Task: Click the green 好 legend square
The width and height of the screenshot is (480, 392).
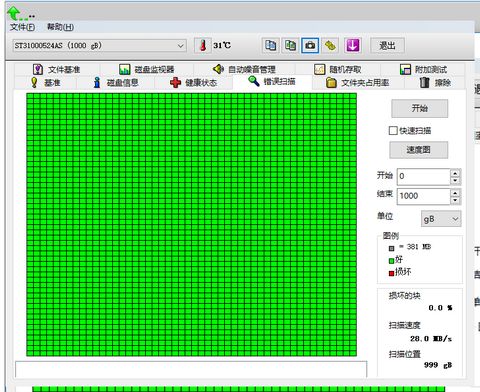Action: [391, 261]
